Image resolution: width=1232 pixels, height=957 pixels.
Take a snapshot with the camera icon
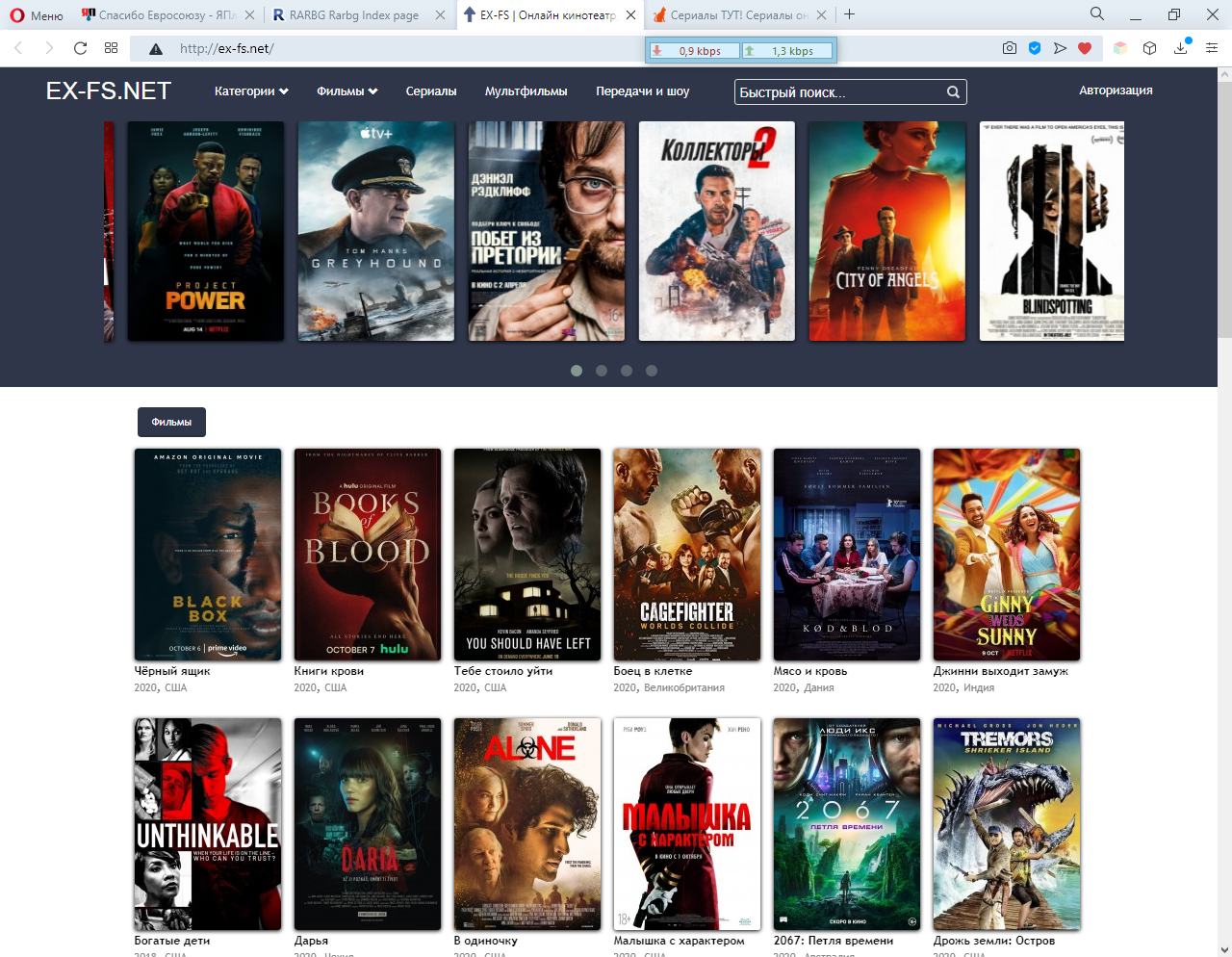[x=1009, y=48]
